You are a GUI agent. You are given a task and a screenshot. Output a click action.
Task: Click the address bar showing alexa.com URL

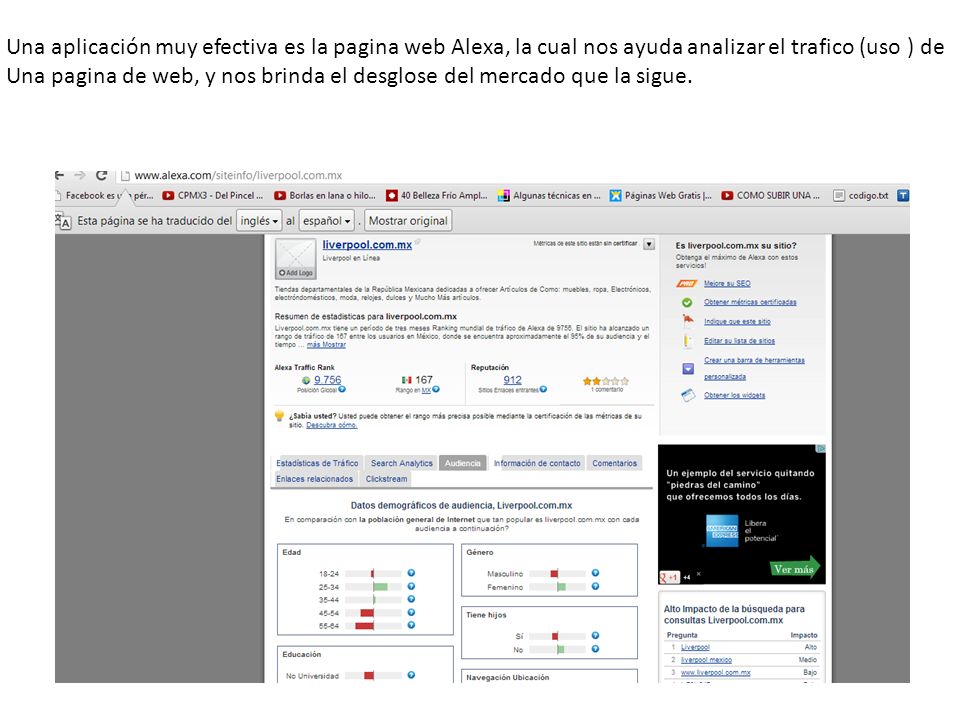(238, 175)
